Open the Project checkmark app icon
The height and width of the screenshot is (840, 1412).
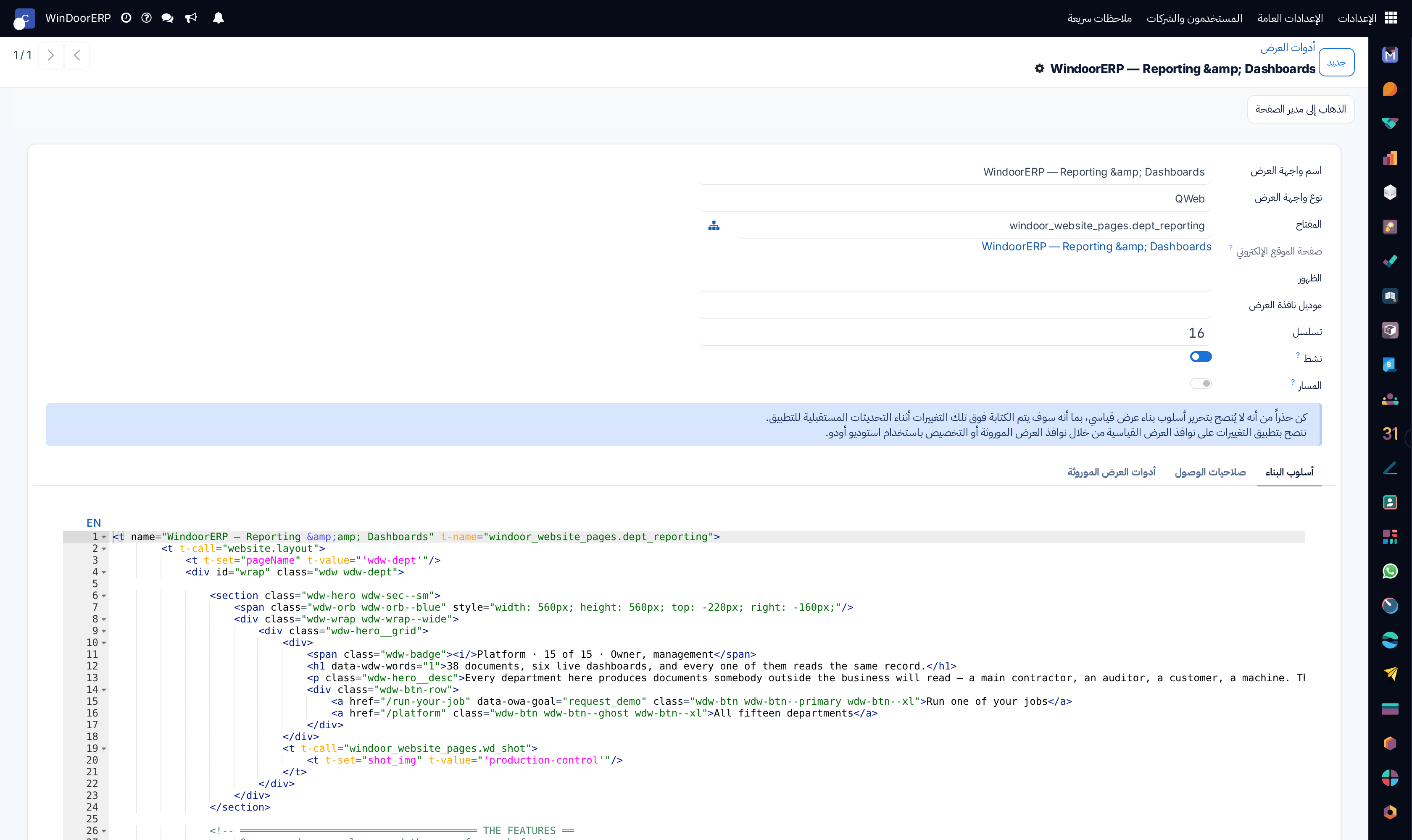(1390, 262)
